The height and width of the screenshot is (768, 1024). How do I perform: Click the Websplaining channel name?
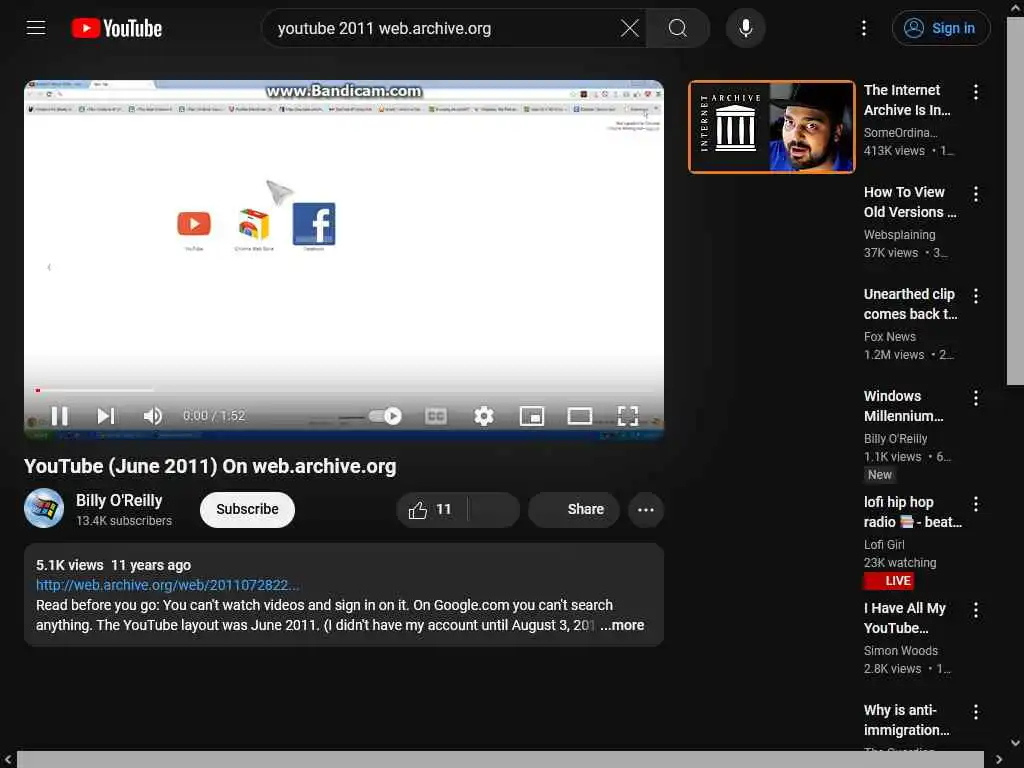(899, 234)
